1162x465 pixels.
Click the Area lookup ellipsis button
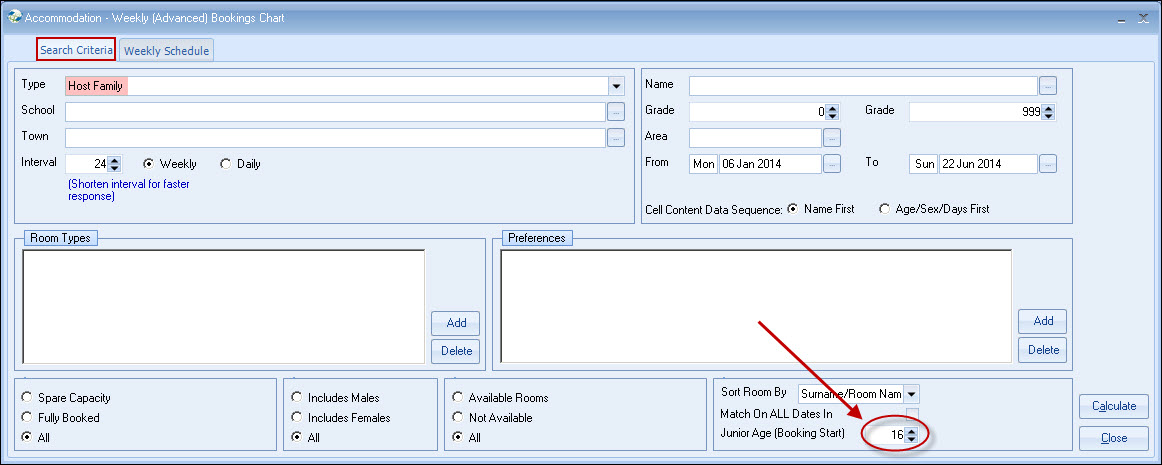click(x=832, y=138)
